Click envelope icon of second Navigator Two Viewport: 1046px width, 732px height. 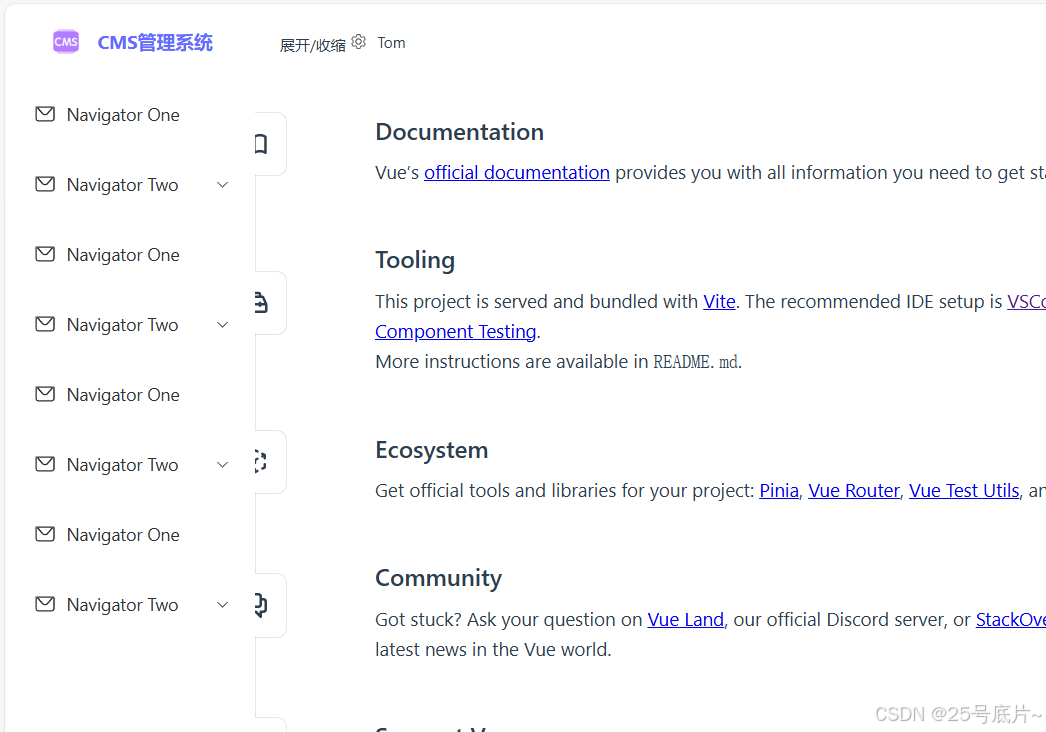pyautogui.click(x=45, y=324)
